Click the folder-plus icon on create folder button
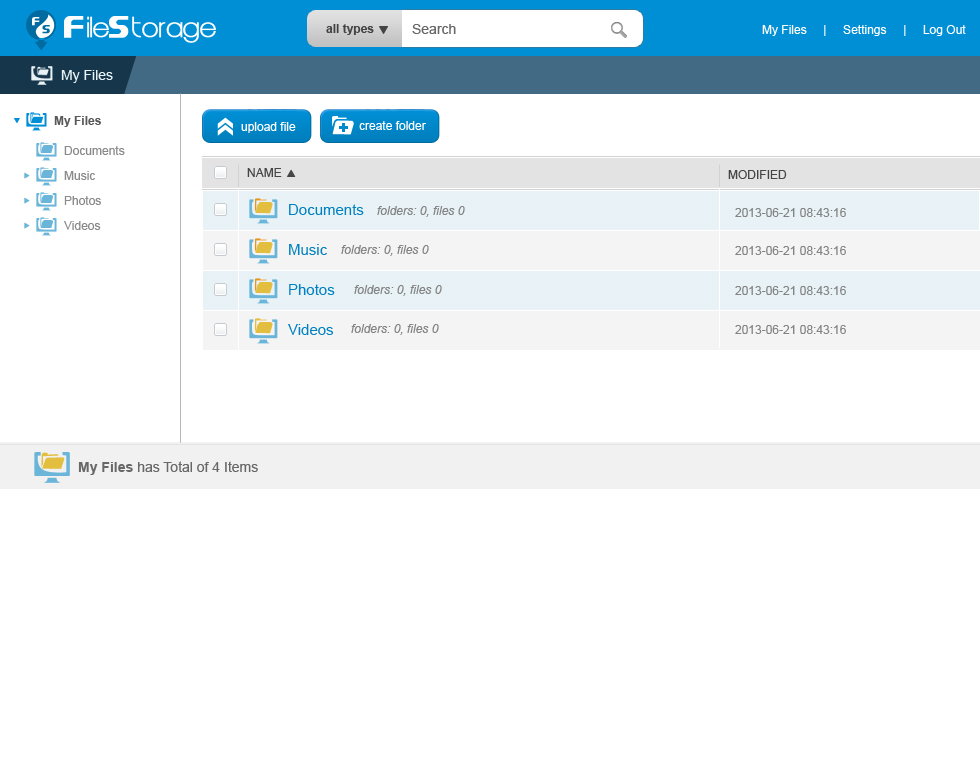The width and height of the screenshot is (980, 778). pos(342,126)
